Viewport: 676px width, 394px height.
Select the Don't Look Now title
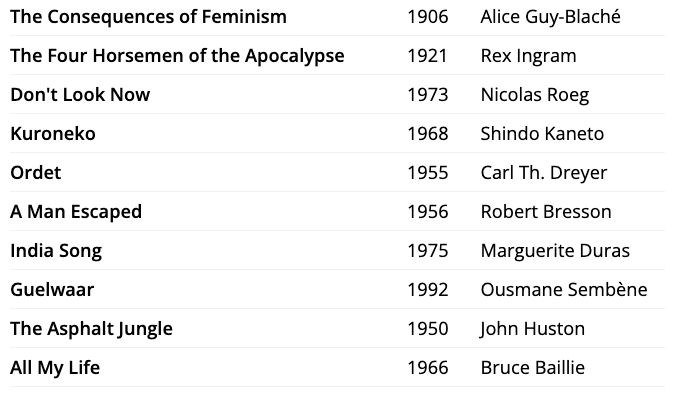(80, 95)
